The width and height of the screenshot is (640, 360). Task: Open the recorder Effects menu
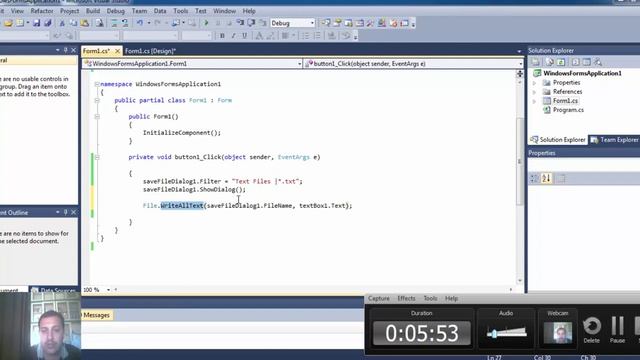[406, 298]
